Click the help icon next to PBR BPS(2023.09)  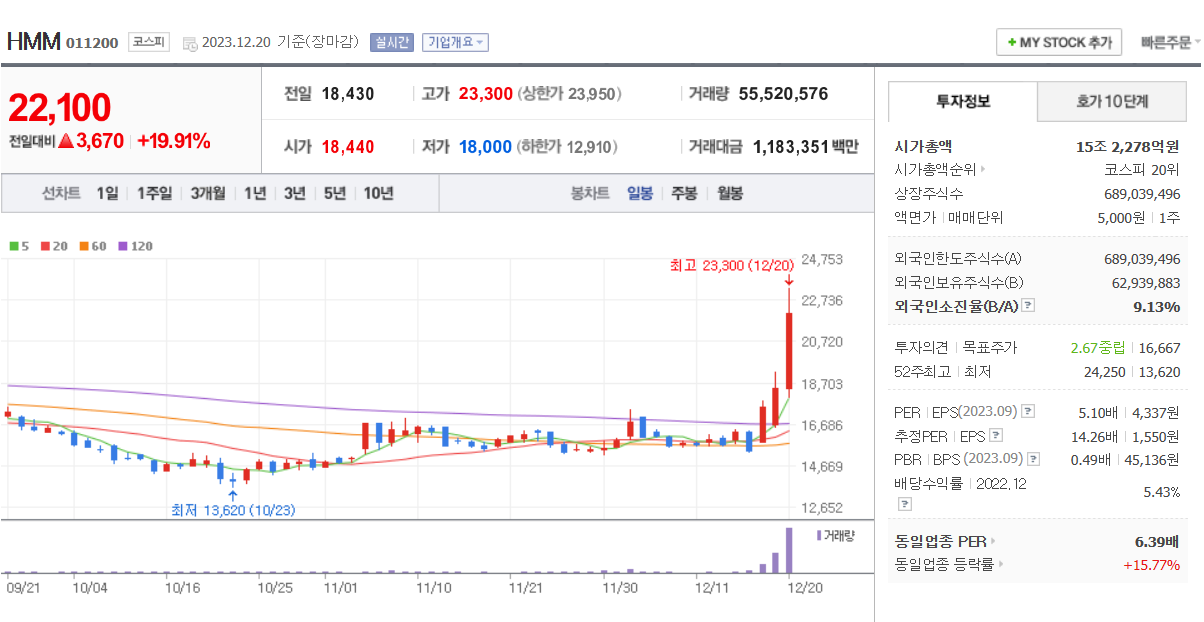pos(1033,460)
